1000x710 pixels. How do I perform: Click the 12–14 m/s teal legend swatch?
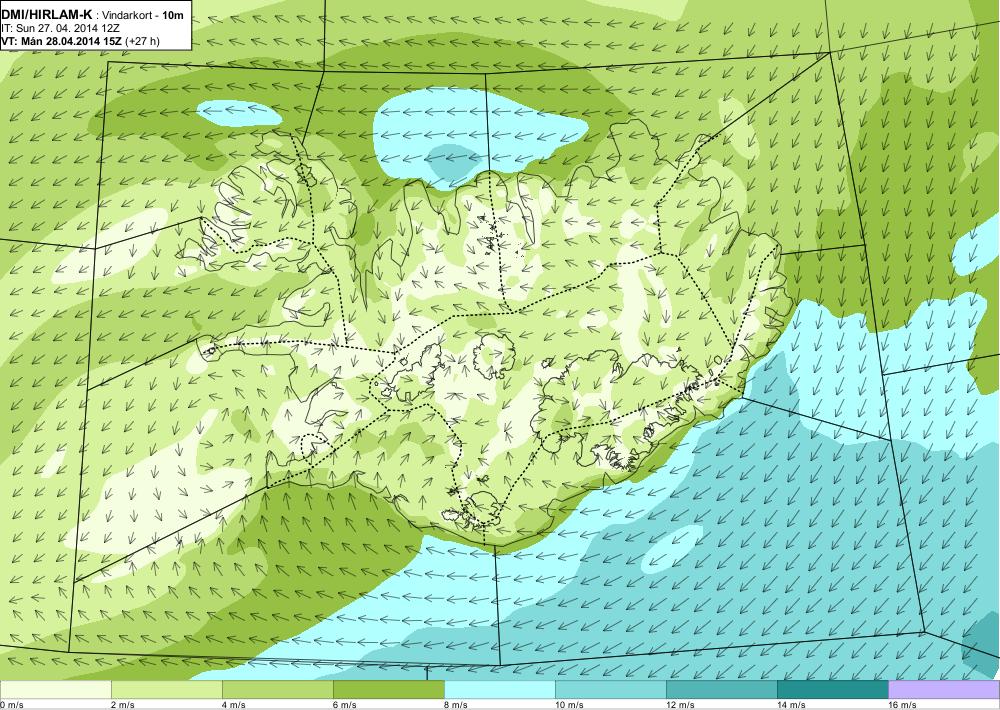[721, 690]
